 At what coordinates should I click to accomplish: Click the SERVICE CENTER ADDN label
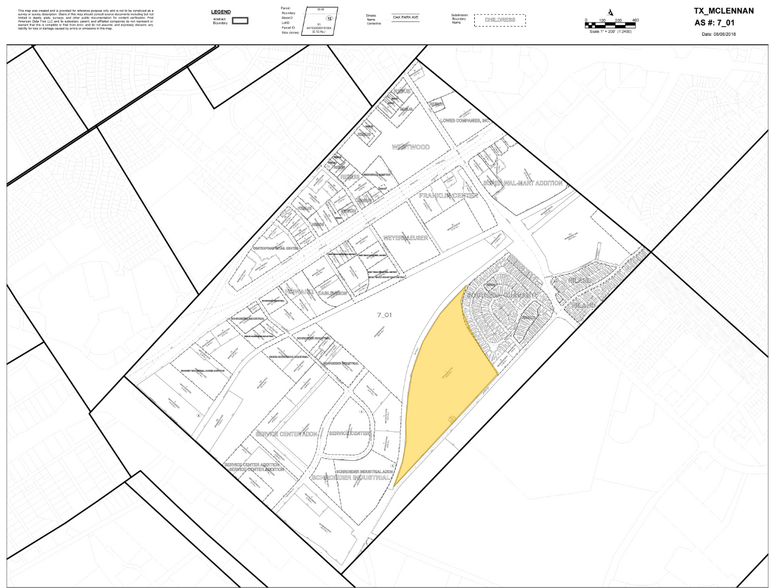286,434
